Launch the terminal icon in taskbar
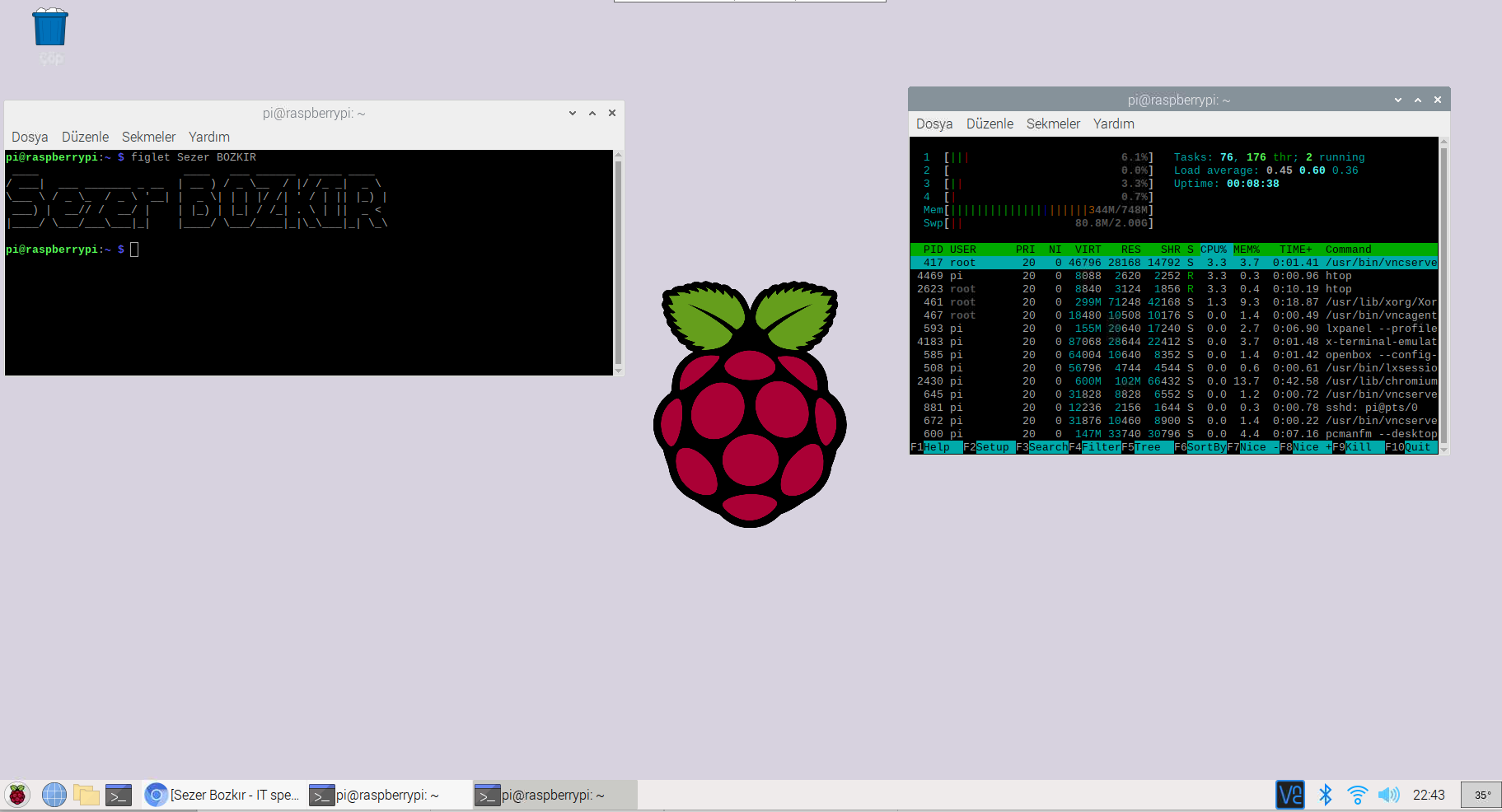 [x=119, y=795]
